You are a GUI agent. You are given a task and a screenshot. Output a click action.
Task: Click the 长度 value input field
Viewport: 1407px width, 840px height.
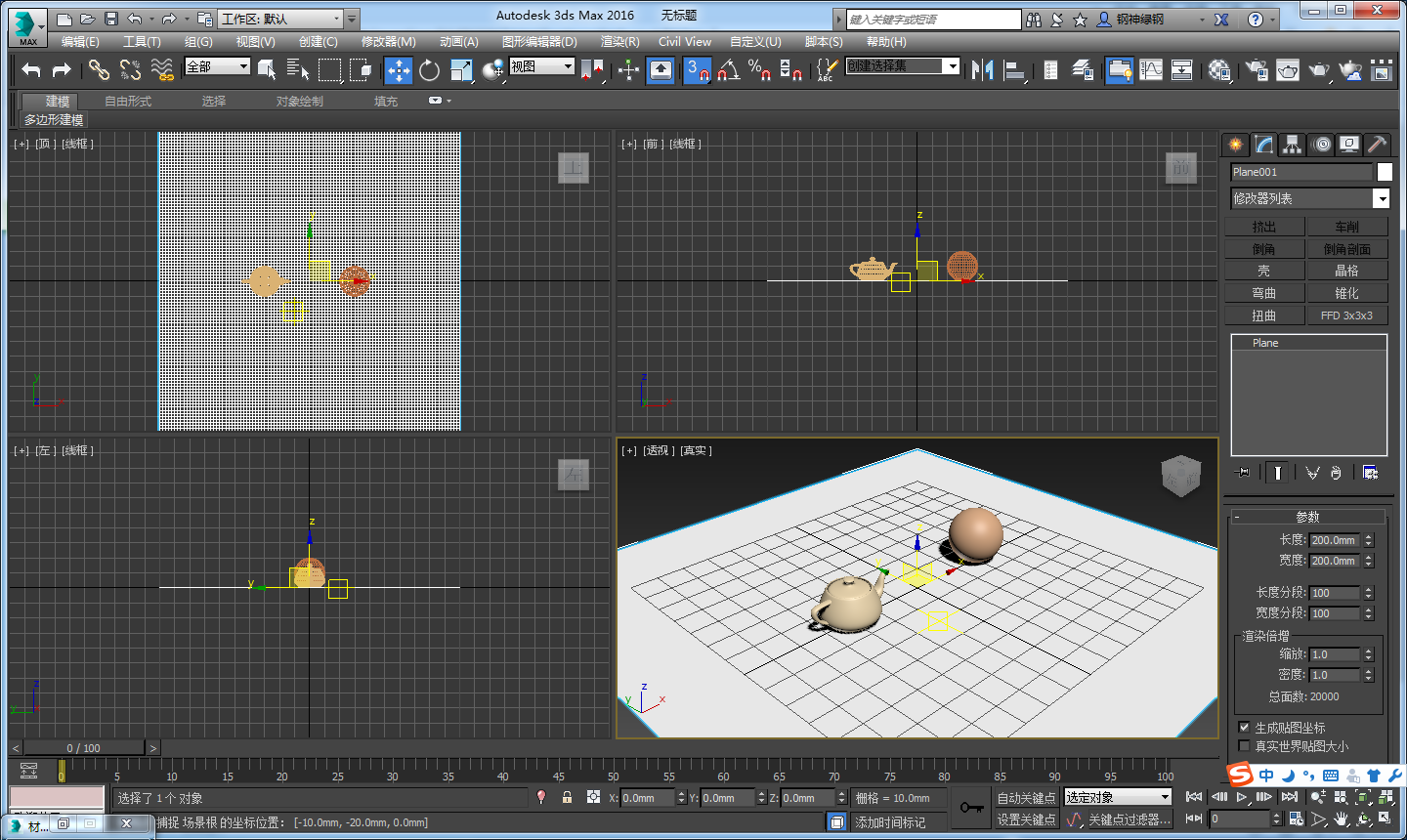pyautogui.click(x=1334, y=540)
